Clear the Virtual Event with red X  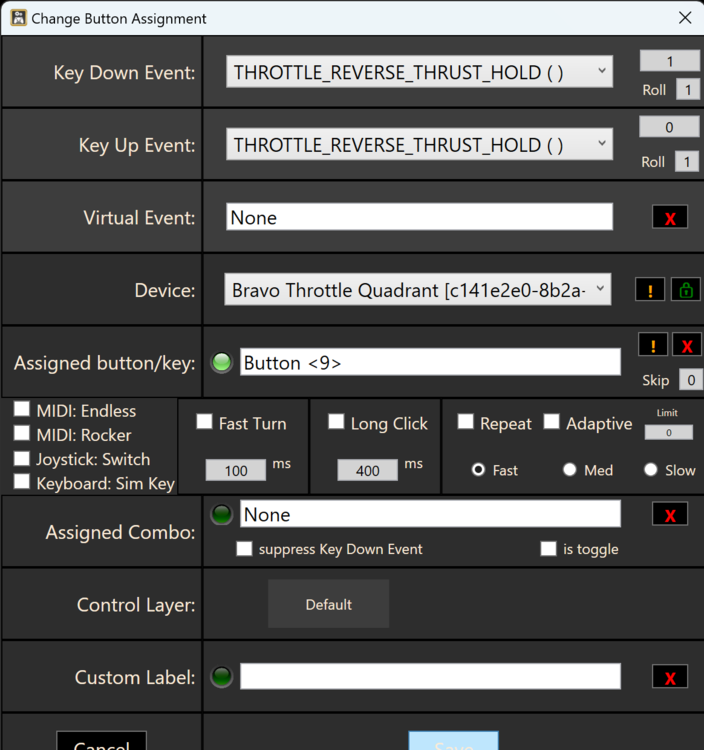tap(669, 217)
